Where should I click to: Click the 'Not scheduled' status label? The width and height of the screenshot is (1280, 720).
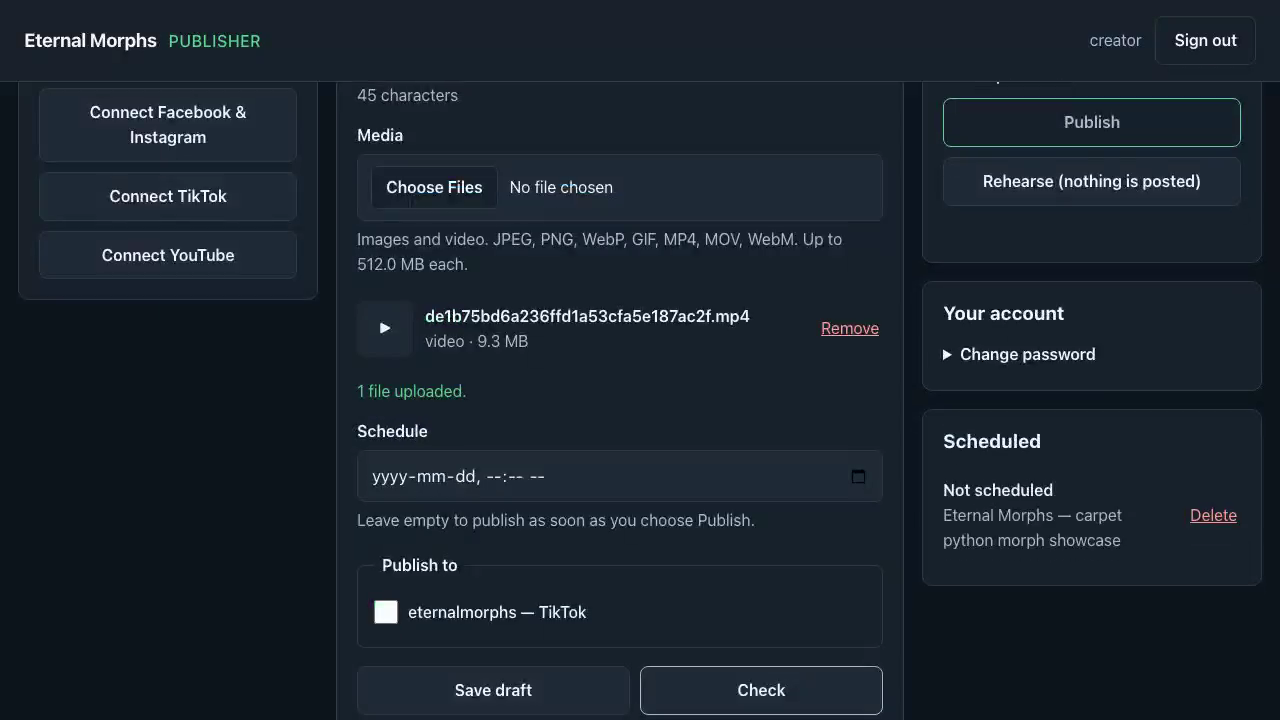[998, 490]
